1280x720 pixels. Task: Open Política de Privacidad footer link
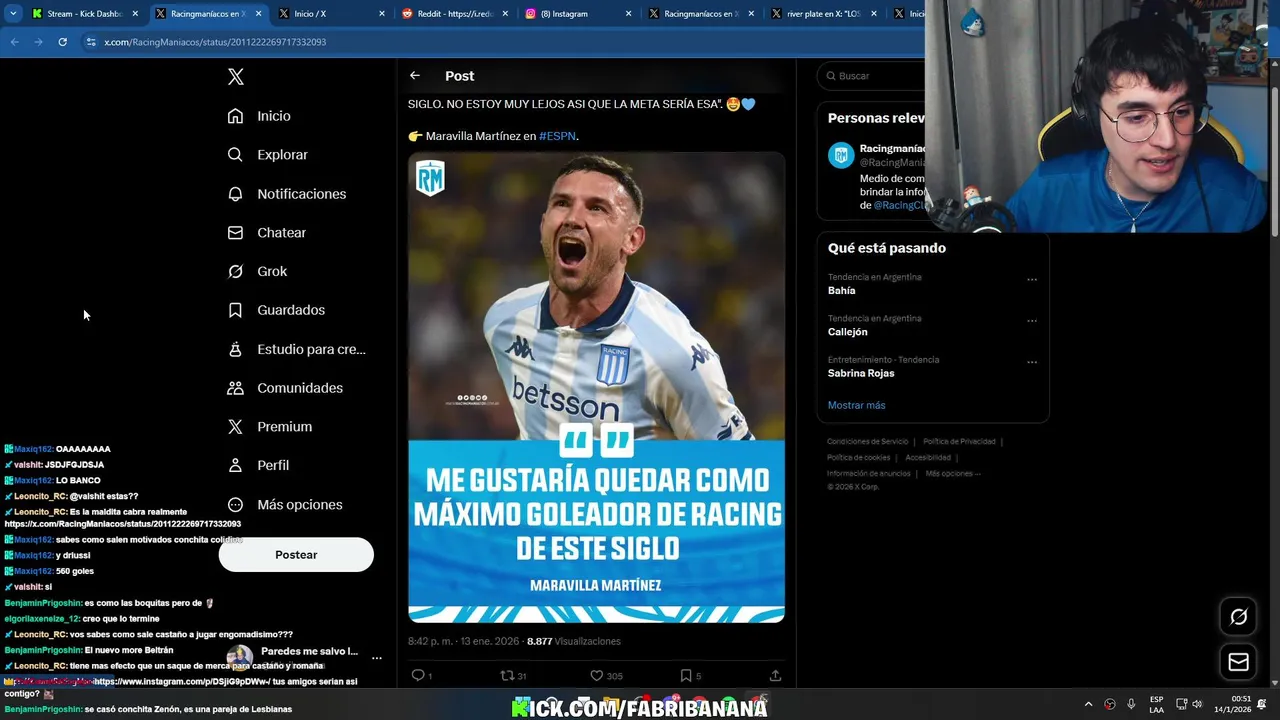(x=959, y=442)
